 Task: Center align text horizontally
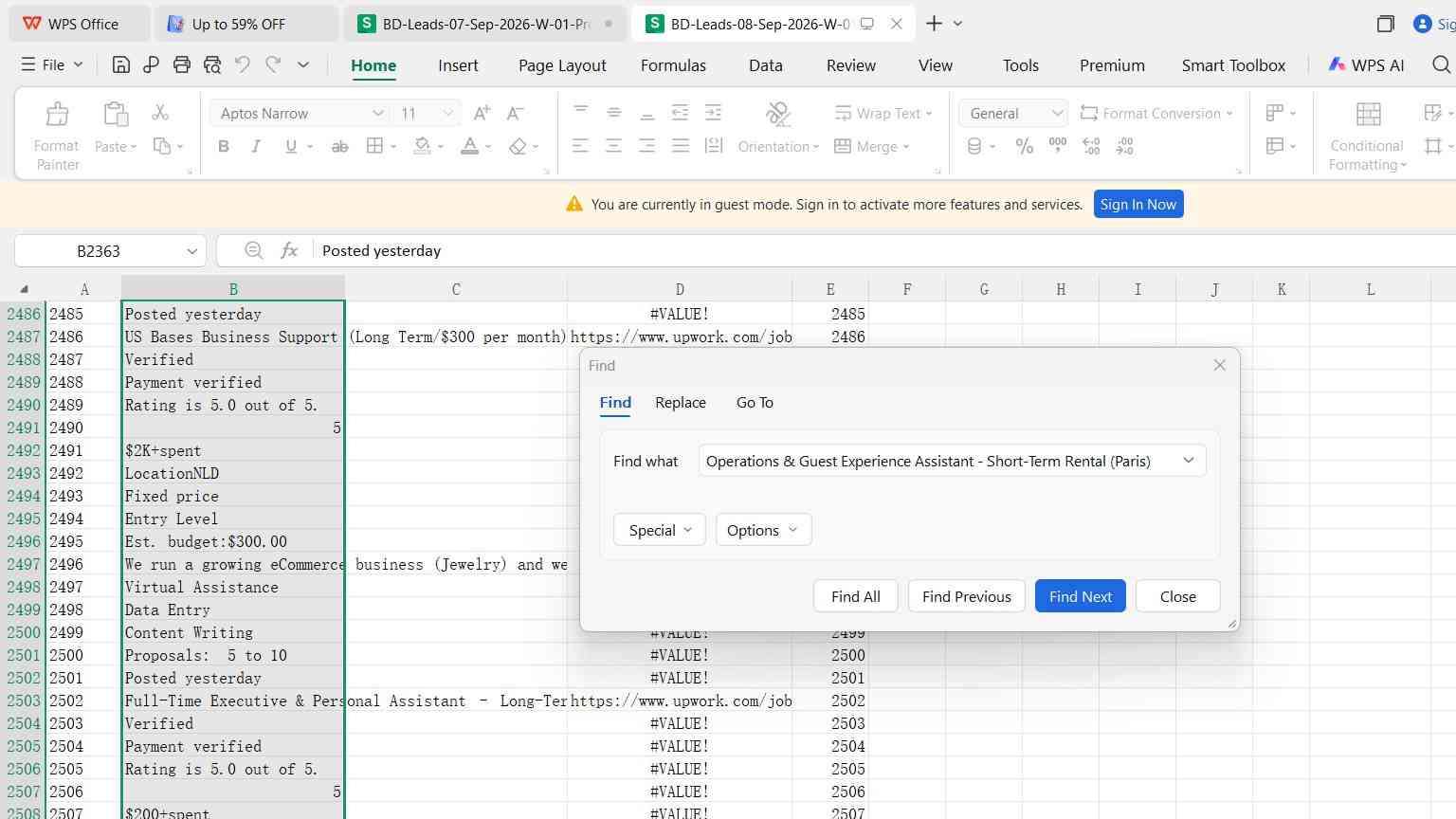(613, 146)
